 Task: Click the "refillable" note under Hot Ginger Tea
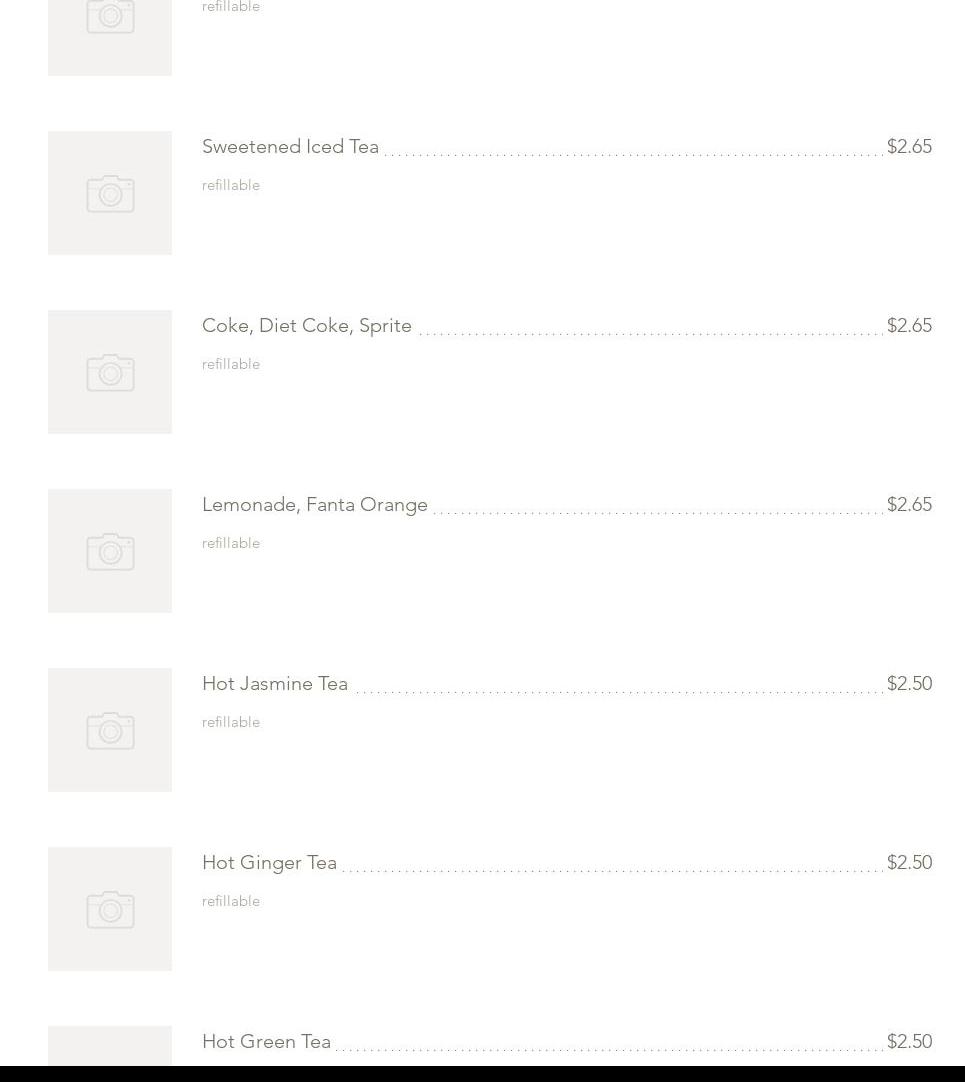(x=231, y=902)
